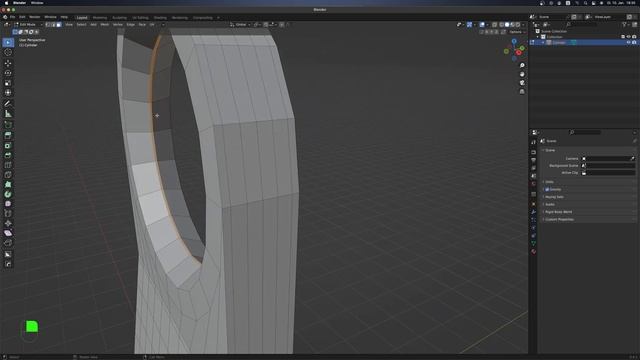Toggle X-ray display
This screenshot has width=640, height=360.
[494, 24]
